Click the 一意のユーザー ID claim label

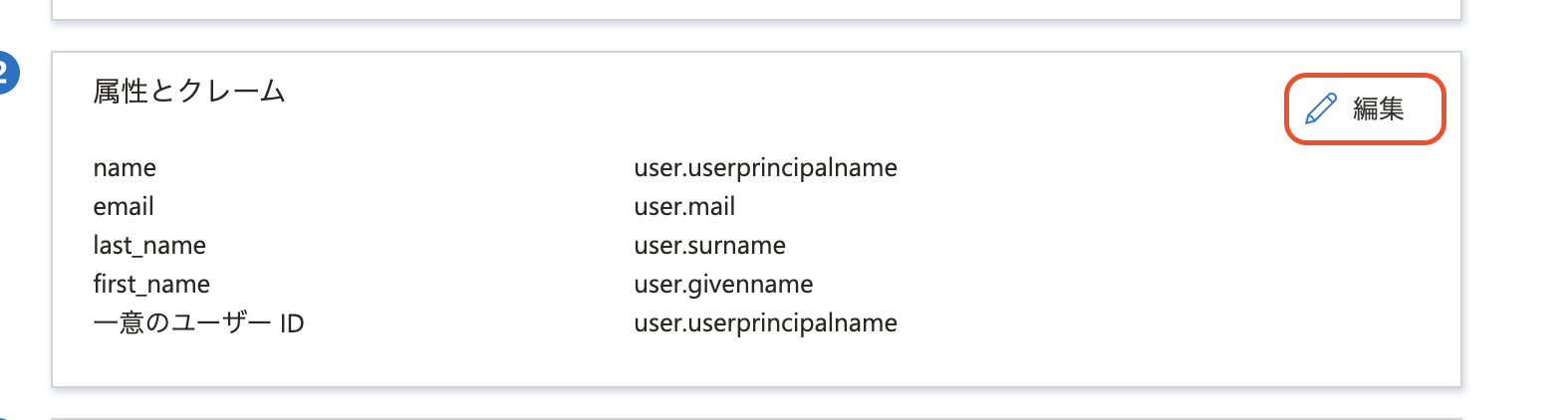[x=198, y=323]
